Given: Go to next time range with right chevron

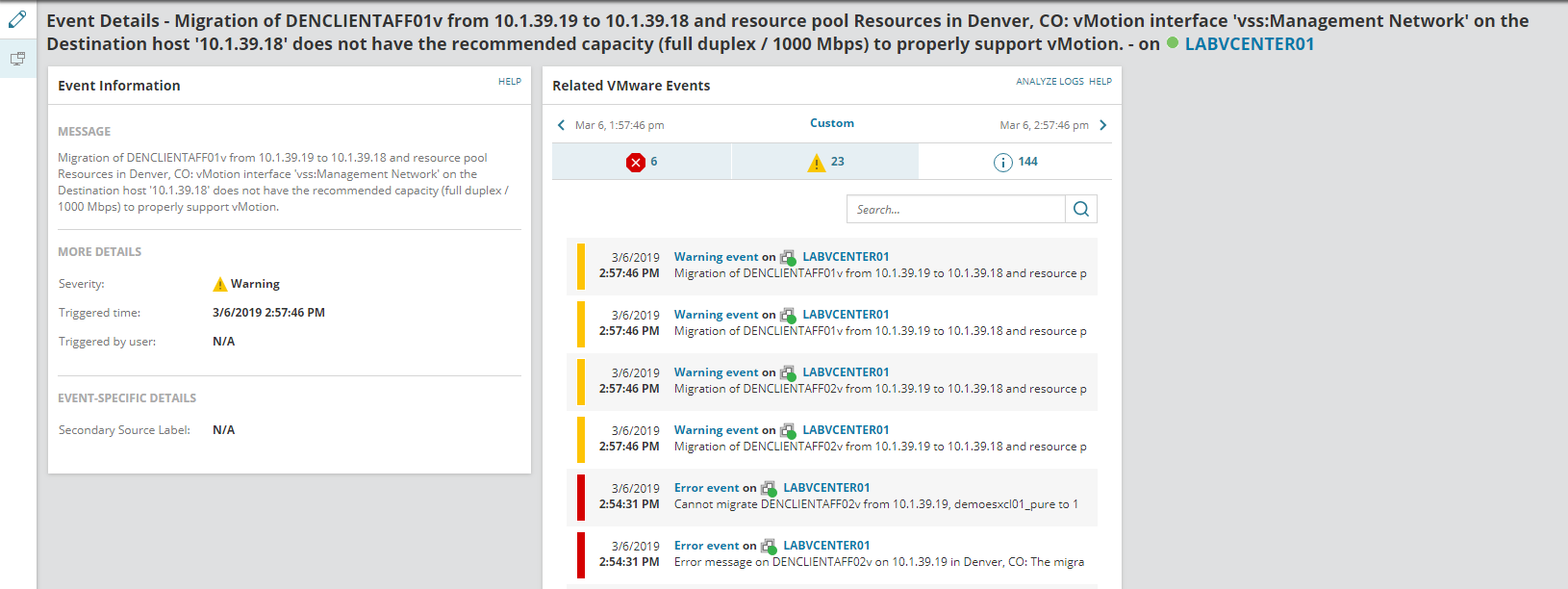Looking at the screenshot, I should click(1103, 125).
